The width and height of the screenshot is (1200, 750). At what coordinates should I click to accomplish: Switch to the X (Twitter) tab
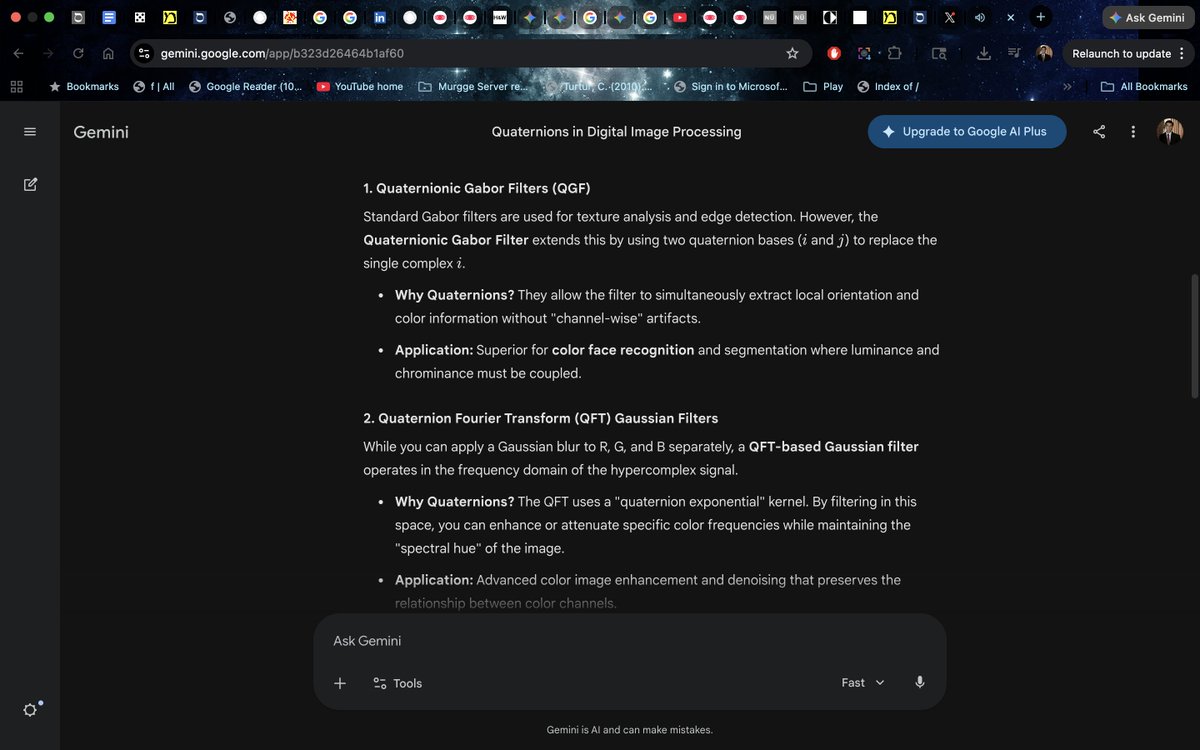(949, 17)
